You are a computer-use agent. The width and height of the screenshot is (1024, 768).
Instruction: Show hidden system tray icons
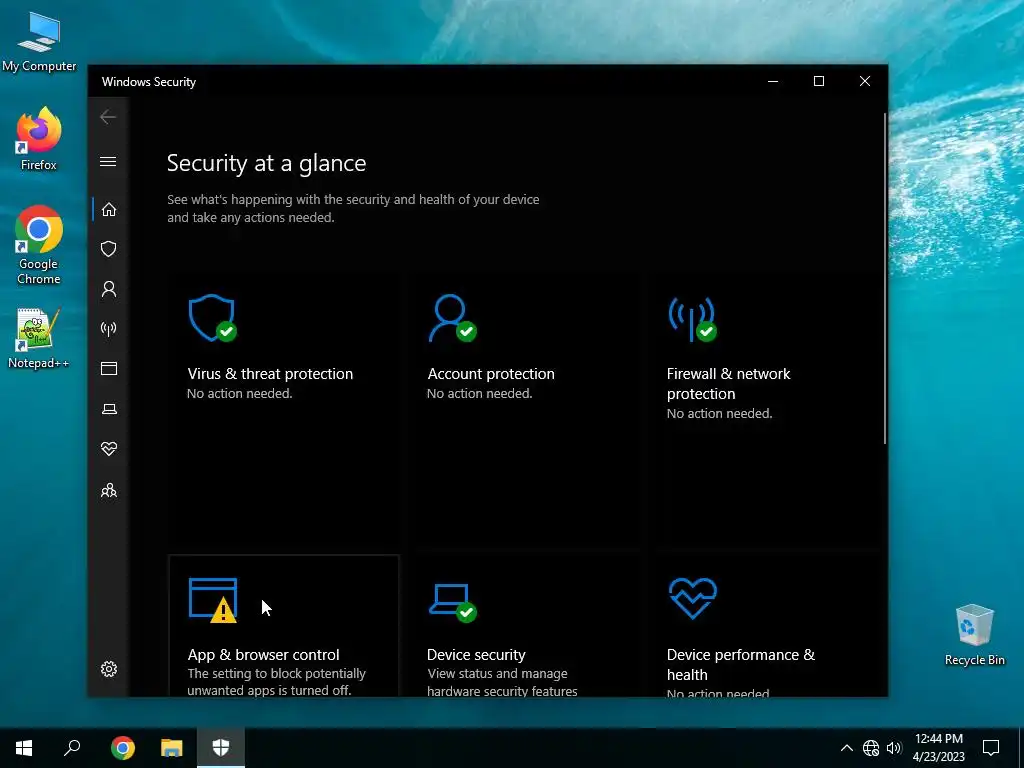[846, 748]
